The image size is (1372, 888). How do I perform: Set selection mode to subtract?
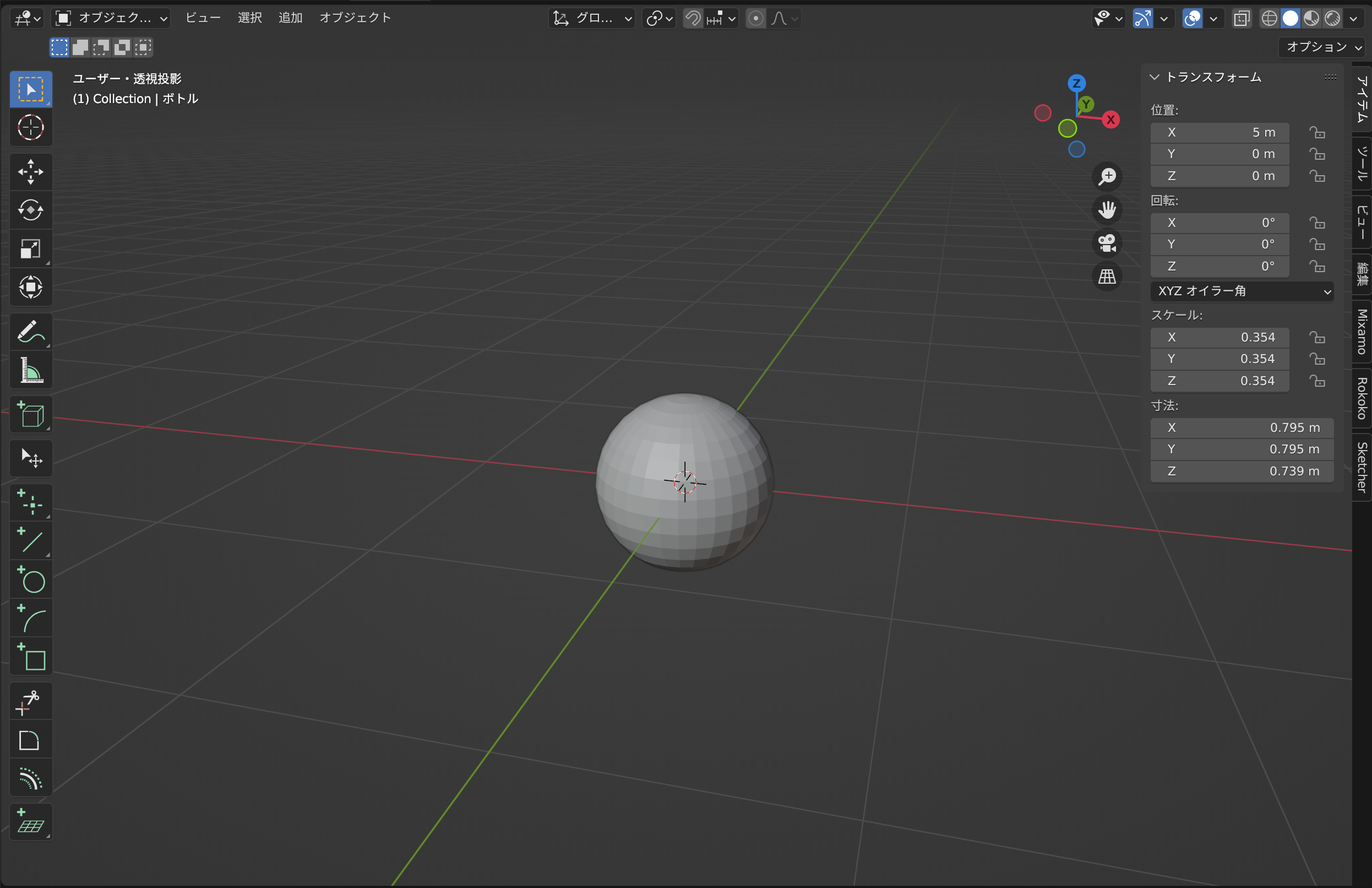101,47
